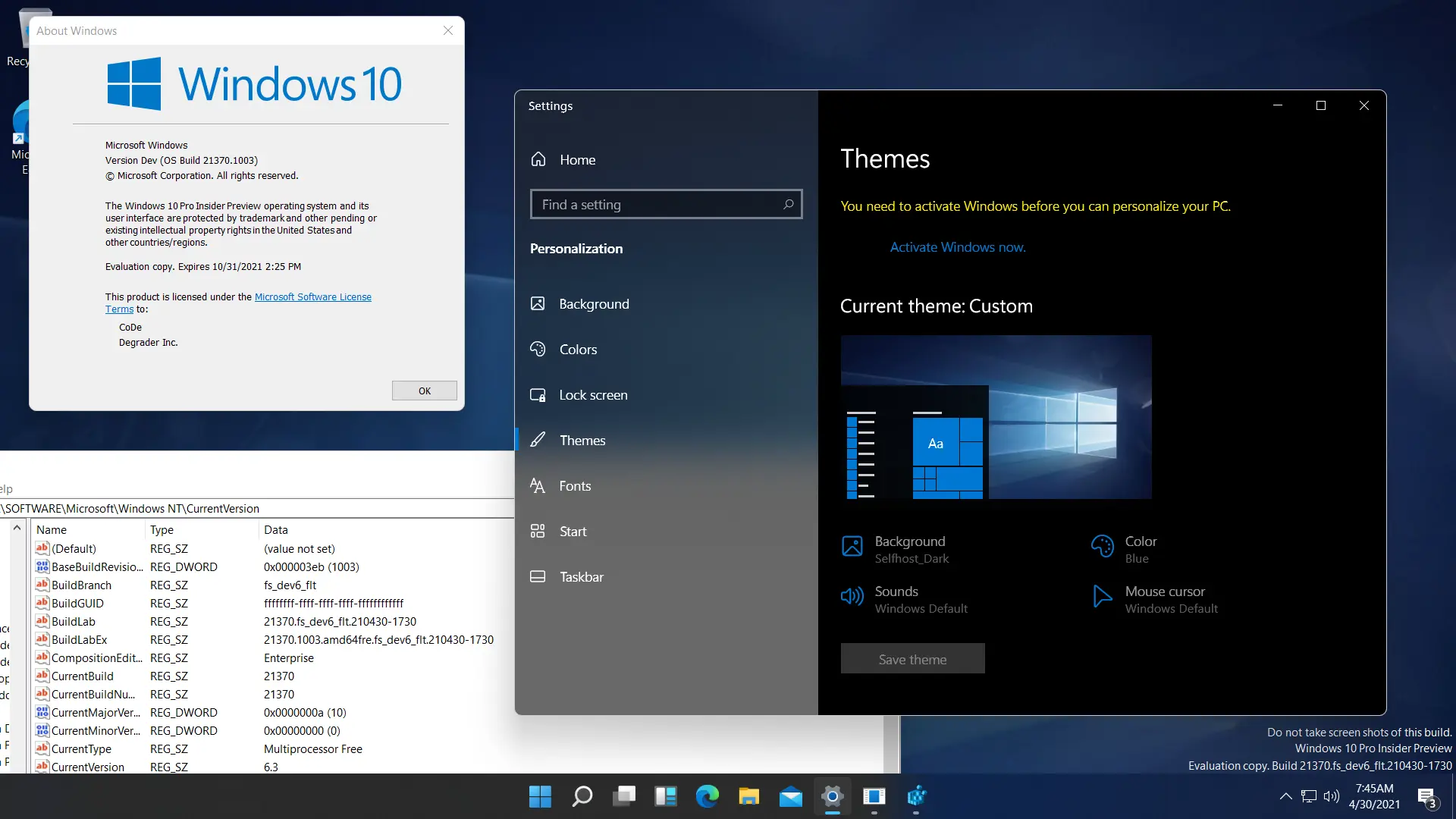Switch to the winver window taskbar icon

pyautogui.click(x=874, y=796)
